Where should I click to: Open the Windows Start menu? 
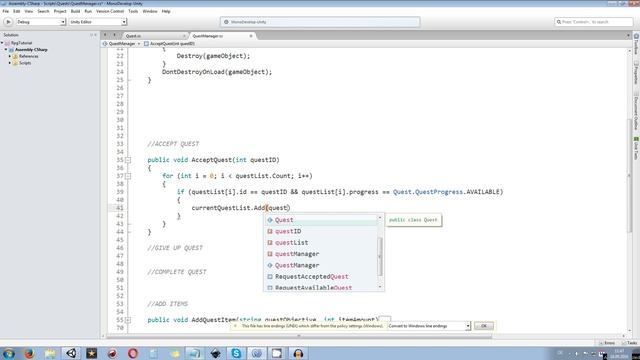pyautogui.click(x=8, y=353)
